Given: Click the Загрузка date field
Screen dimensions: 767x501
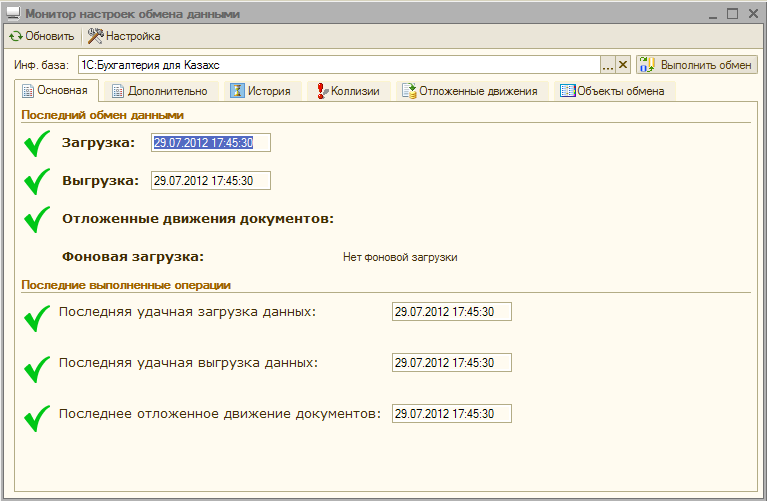Looking at the screenshot, I should [210, 143].
